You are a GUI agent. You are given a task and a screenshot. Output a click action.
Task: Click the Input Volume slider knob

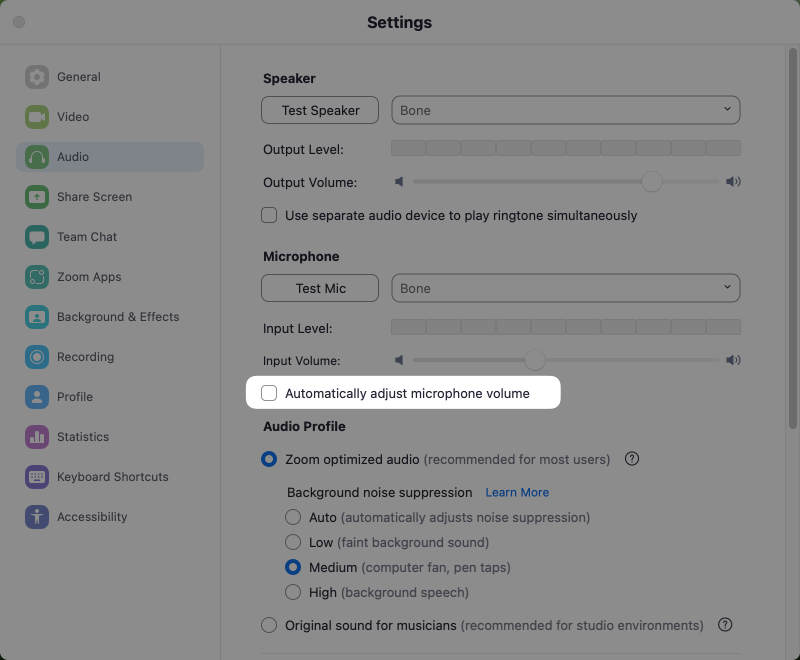pos(535,360)
